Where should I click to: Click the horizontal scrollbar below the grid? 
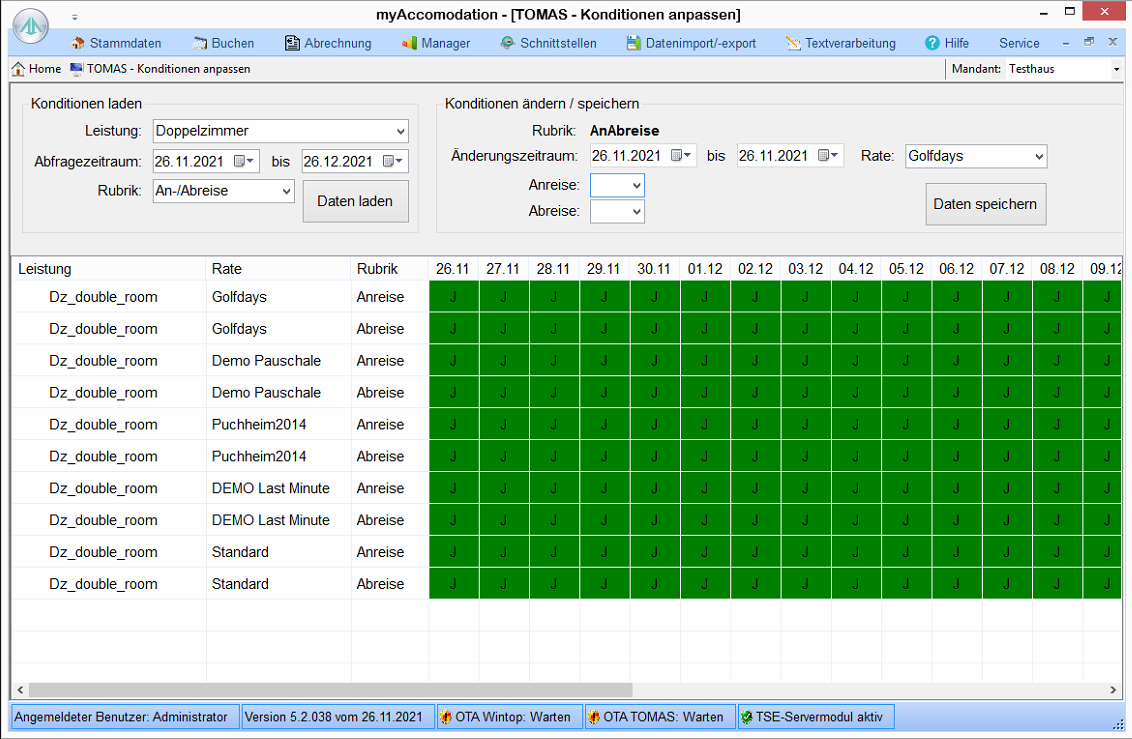pos(330,690)
